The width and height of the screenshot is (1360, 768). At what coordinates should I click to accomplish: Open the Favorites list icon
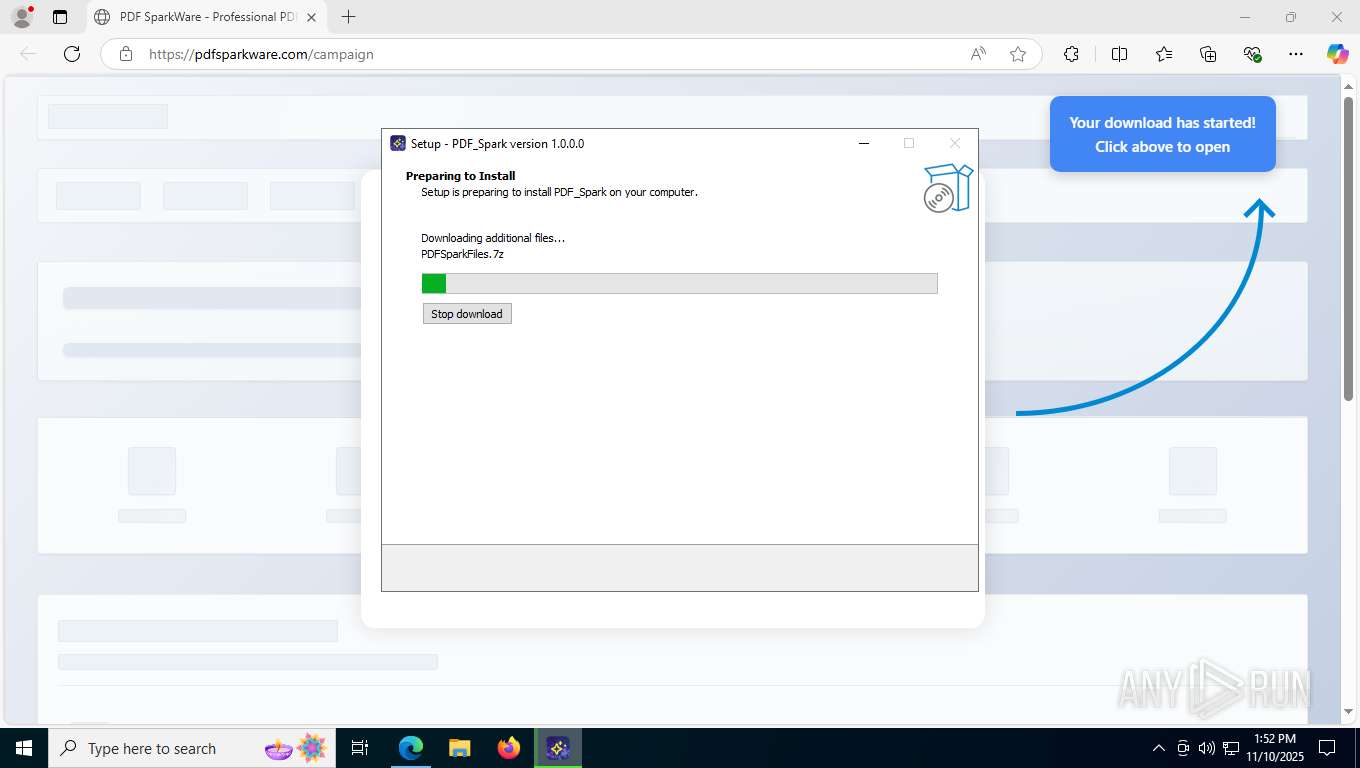point(1164,54)
